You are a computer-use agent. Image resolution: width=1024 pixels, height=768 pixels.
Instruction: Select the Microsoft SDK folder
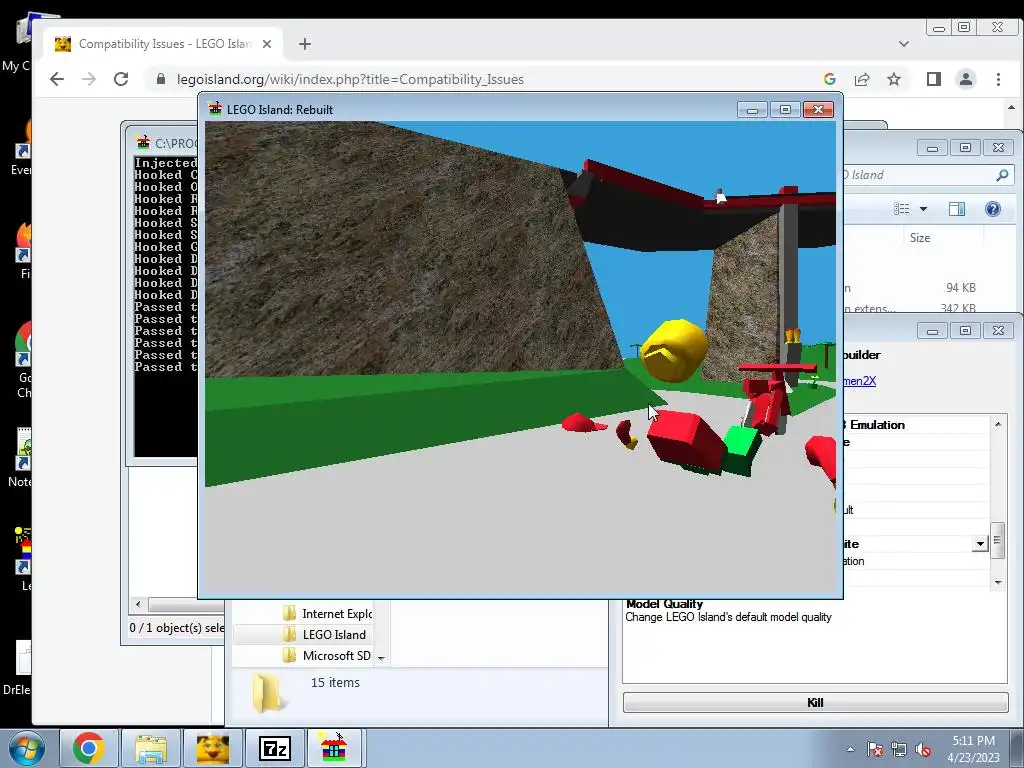pyautogui.click(x=328, y=656)
